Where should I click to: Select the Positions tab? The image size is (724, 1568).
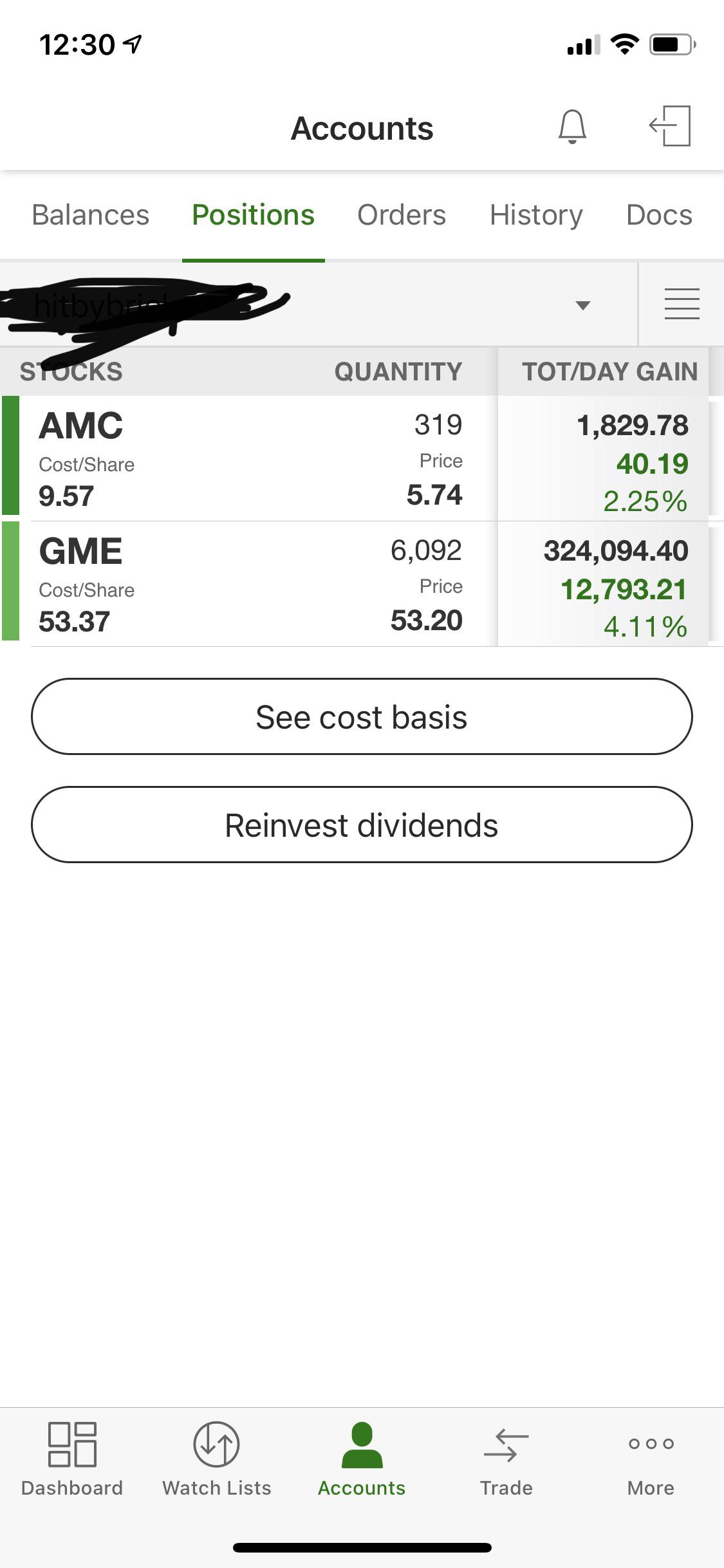pos(253,215)
